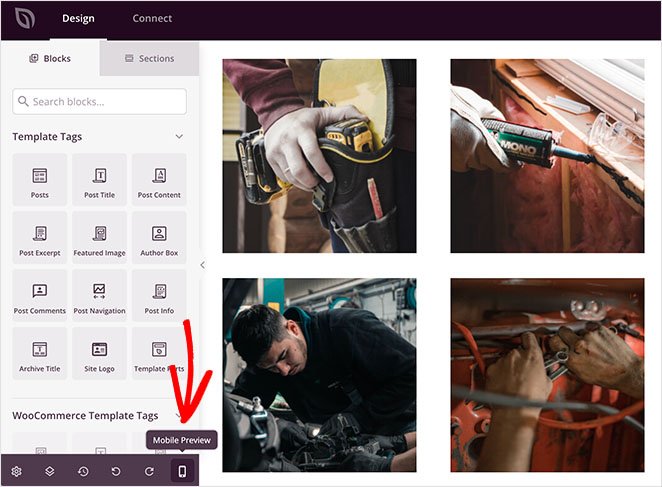Open the Blocks tab
This screenshot has width=662, height=487.
coord(50,58)
